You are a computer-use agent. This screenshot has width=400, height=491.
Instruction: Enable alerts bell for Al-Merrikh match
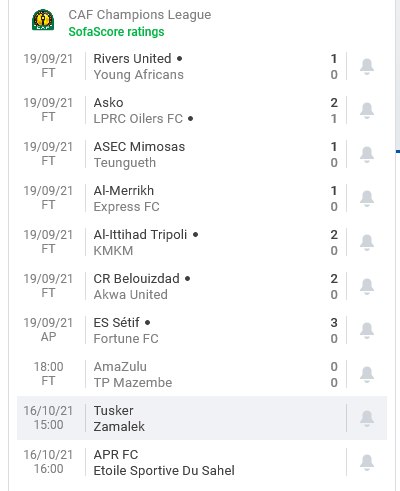tap(367, 198)
